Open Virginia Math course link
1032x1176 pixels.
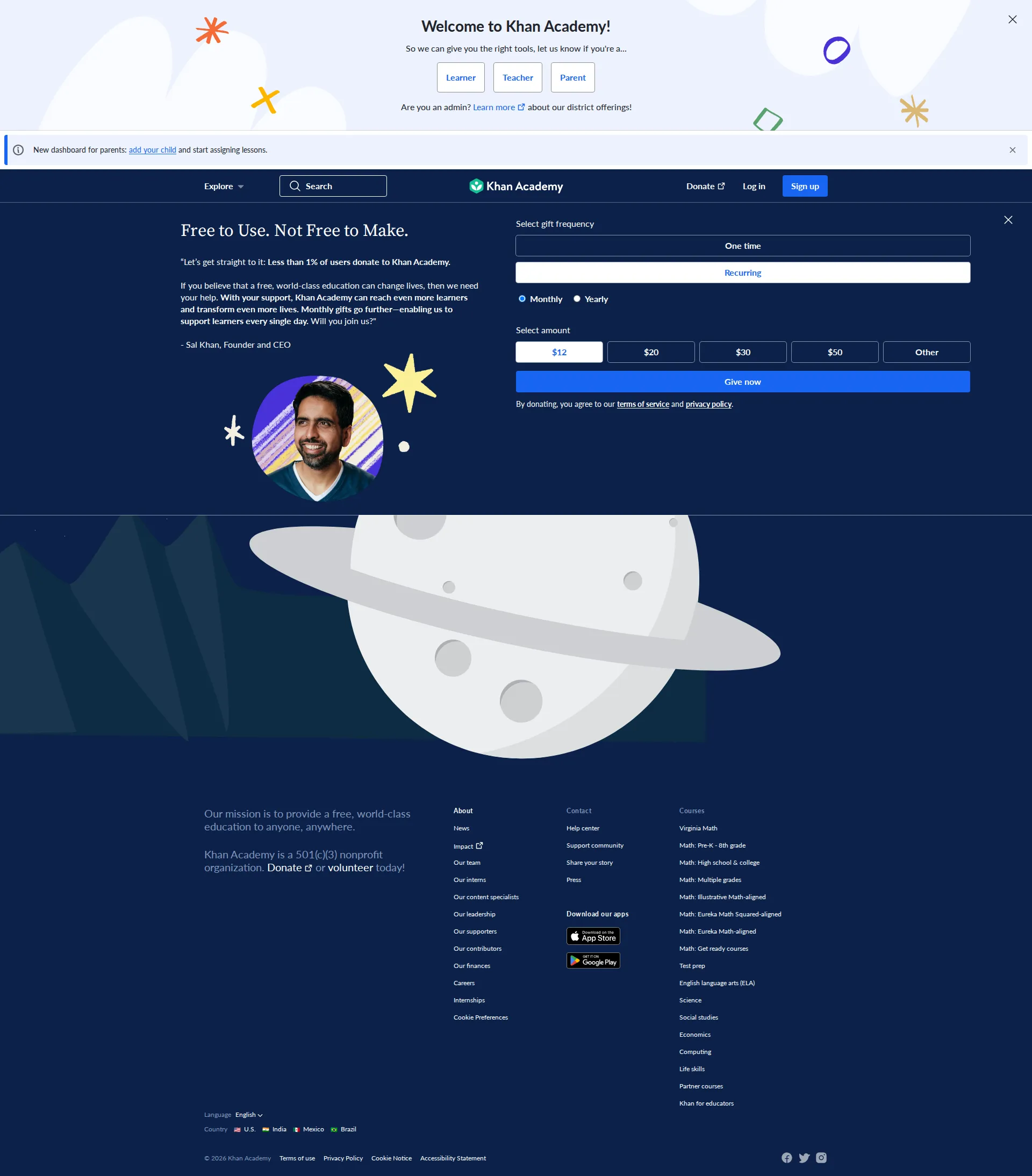point(698,828)
